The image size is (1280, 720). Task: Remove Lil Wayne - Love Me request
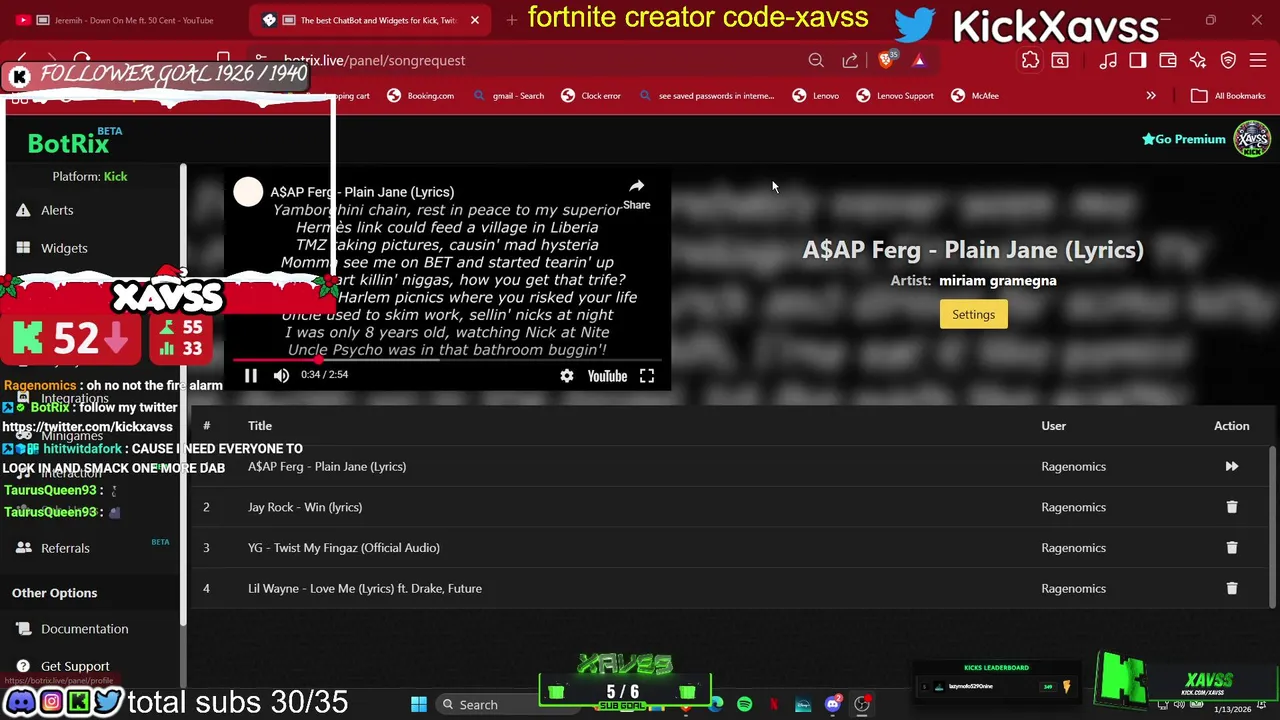click(x=1232, y=588)
